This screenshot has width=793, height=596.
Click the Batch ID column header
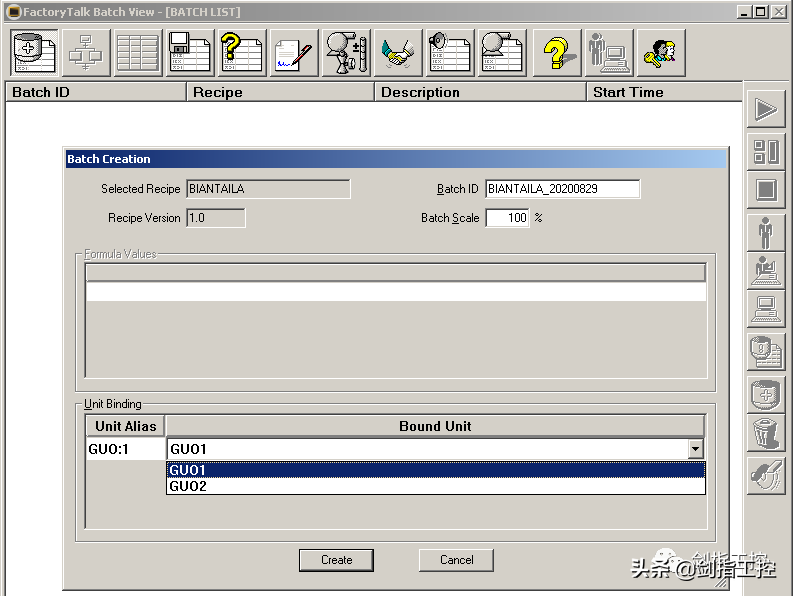pyautogui.click(x=96, y=92)
